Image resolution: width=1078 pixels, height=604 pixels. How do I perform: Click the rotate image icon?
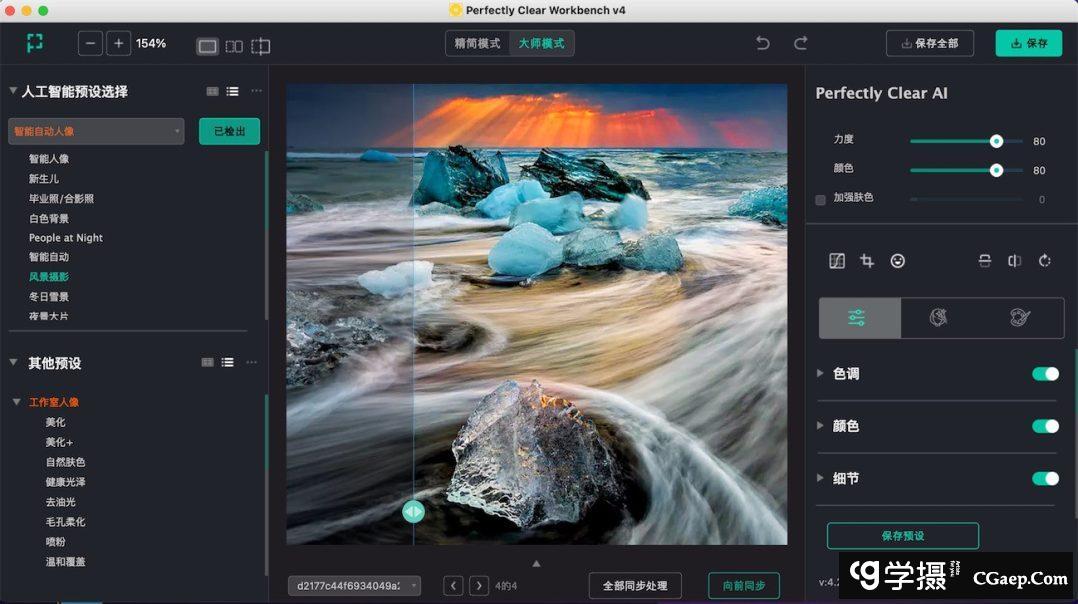point(1044,261)
